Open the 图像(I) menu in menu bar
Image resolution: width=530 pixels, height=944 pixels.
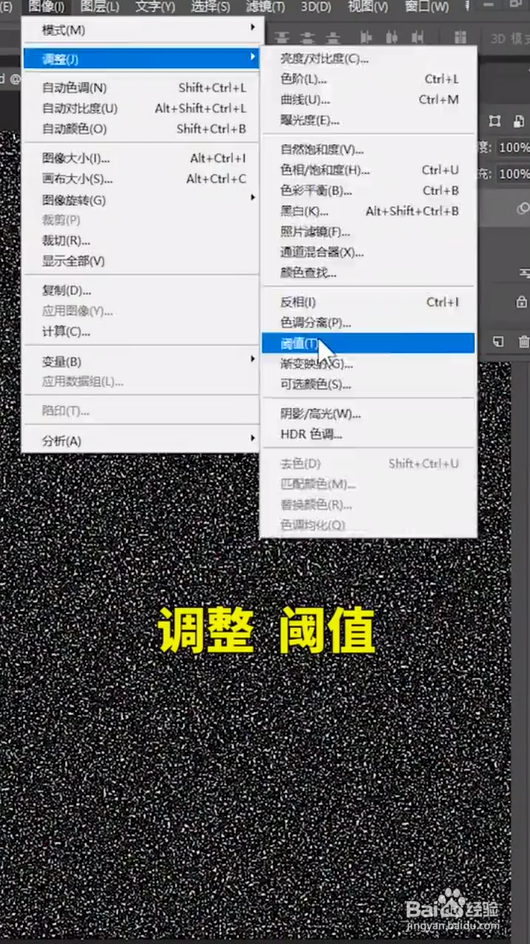point(46,7)
